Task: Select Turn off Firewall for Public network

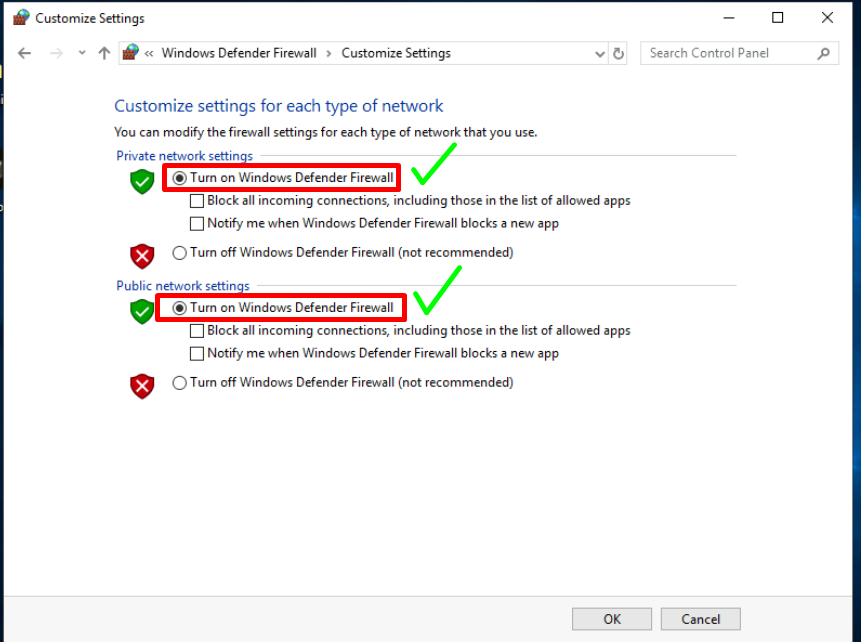Action: pos(180,383)
